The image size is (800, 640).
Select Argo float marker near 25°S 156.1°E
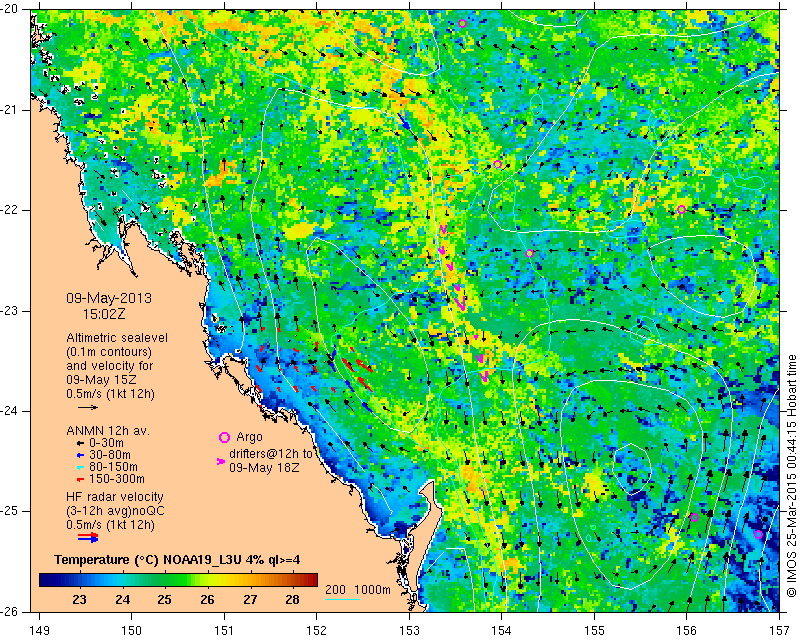click(694, 518)
